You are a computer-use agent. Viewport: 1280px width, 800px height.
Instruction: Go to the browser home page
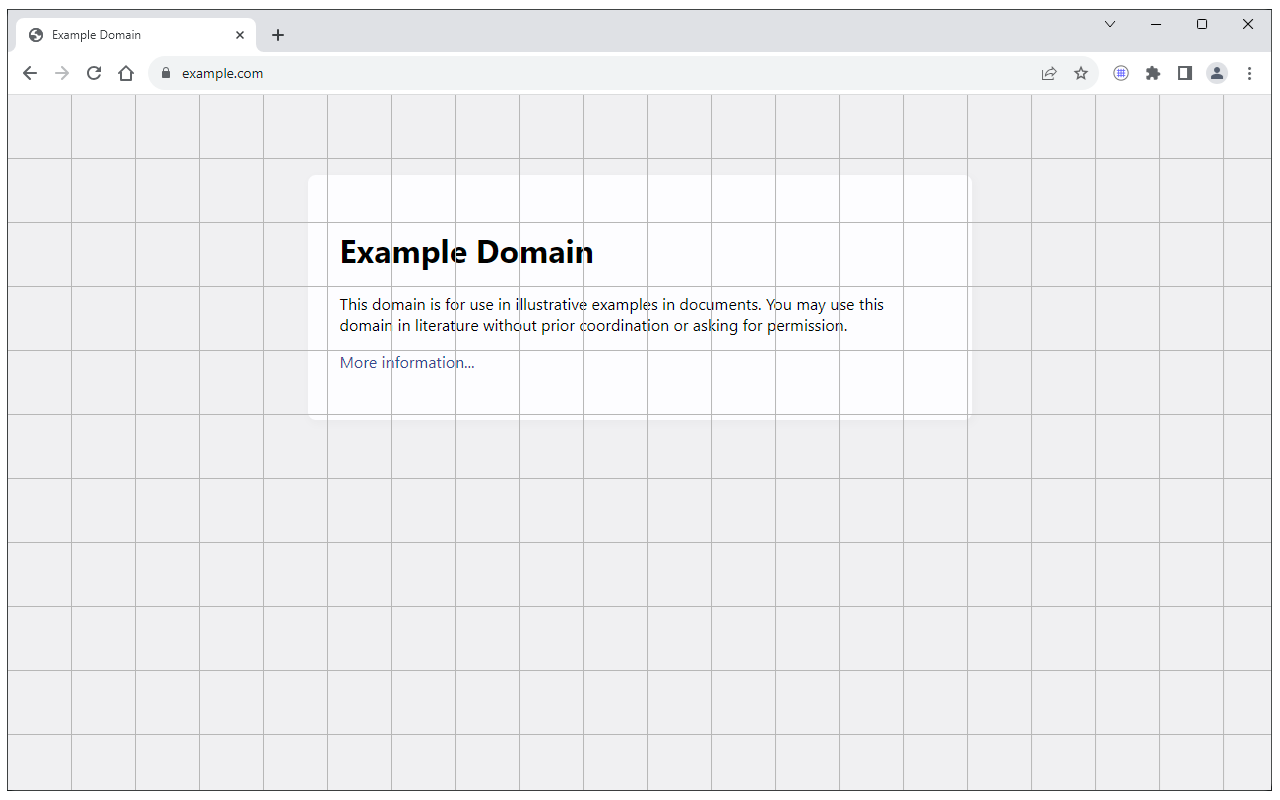tap(126, 73)
